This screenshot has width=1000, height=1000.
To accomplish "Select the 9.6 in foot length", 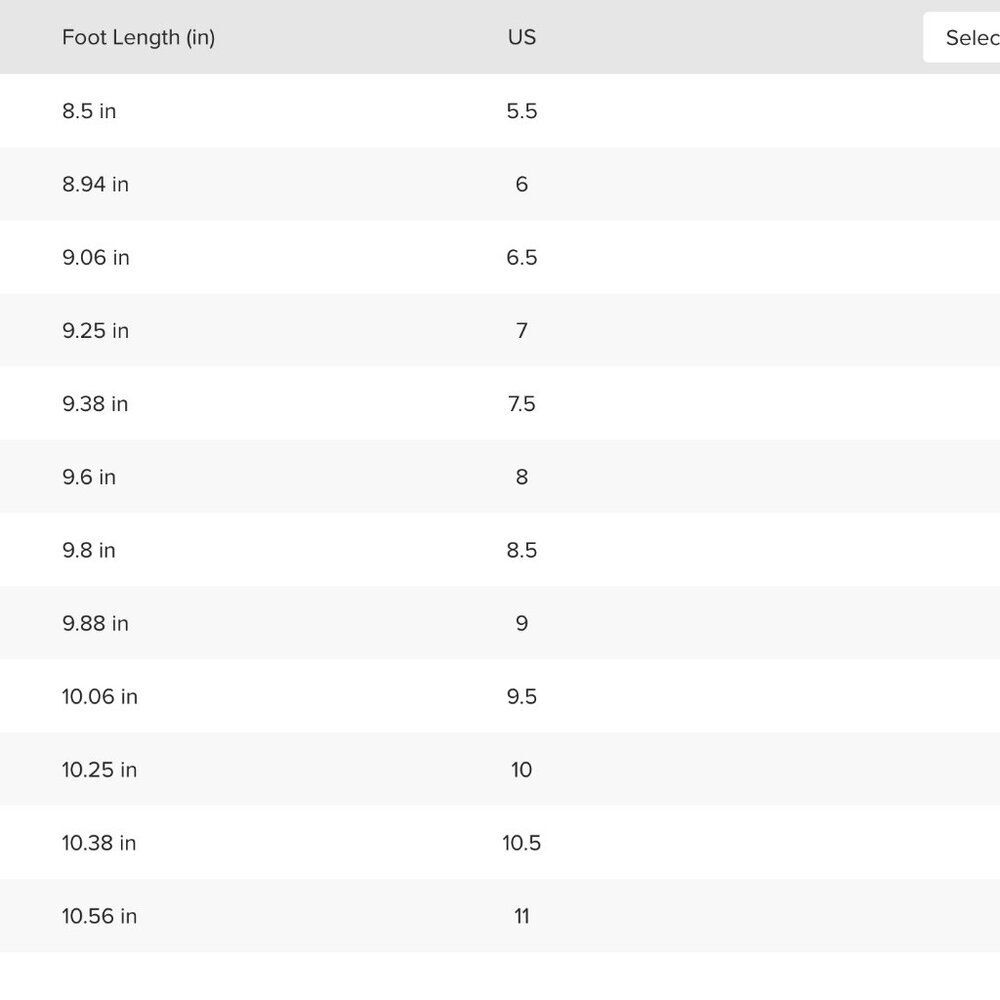I will point(89,477).
